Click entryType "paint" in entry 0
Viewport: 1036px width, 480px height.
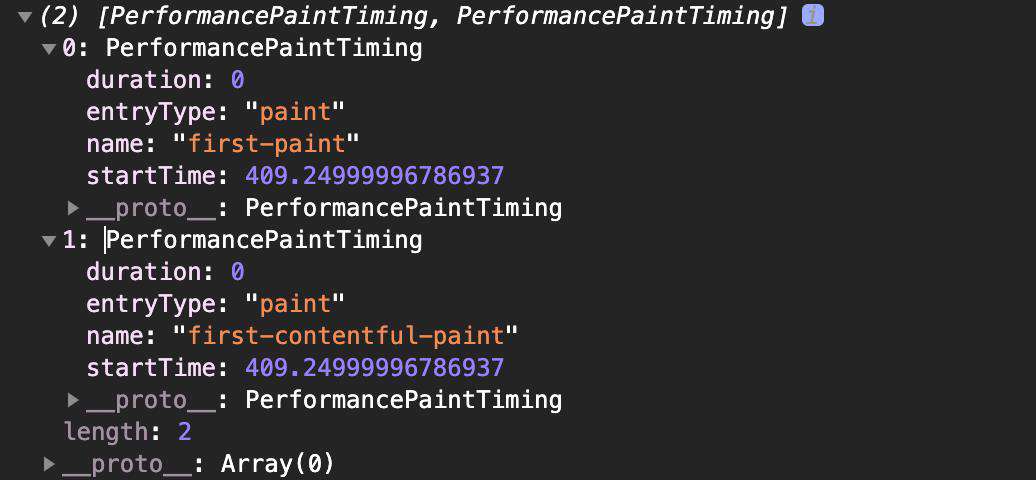(x=295, y=112)
